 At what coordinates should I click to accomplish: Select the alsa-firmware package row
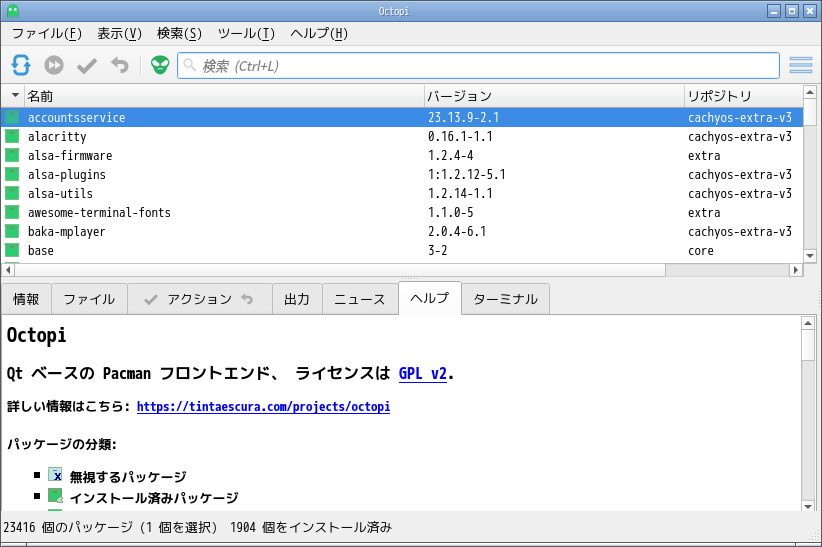coord(402,155)
